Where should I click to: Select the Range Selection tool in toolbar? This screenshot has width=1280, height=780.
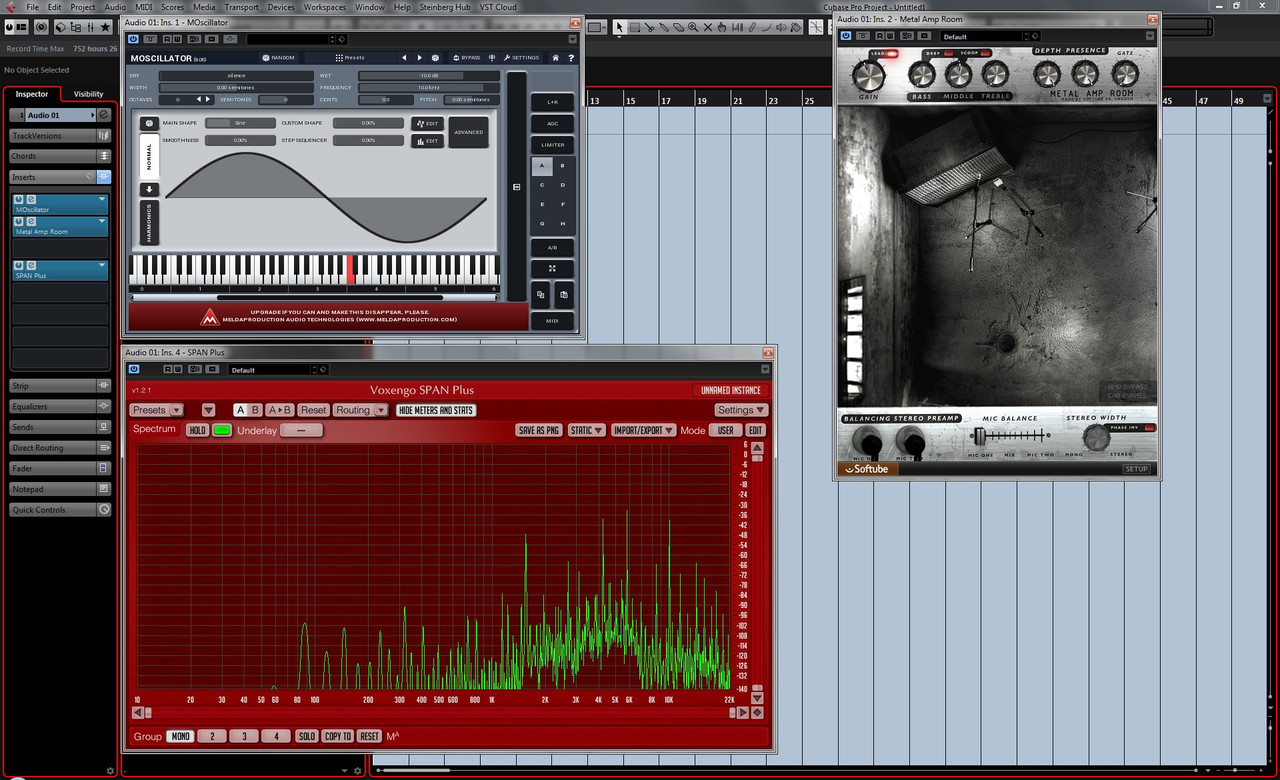(x=635, y=27)
